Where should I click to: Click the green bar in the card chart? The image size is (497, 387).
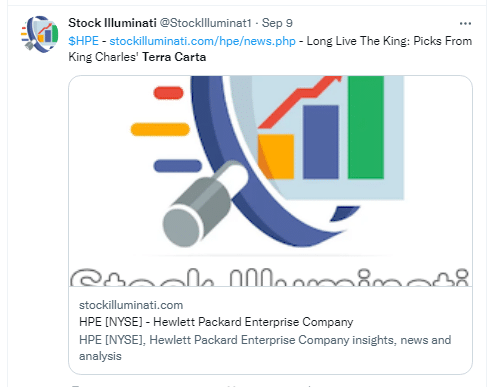366,127
